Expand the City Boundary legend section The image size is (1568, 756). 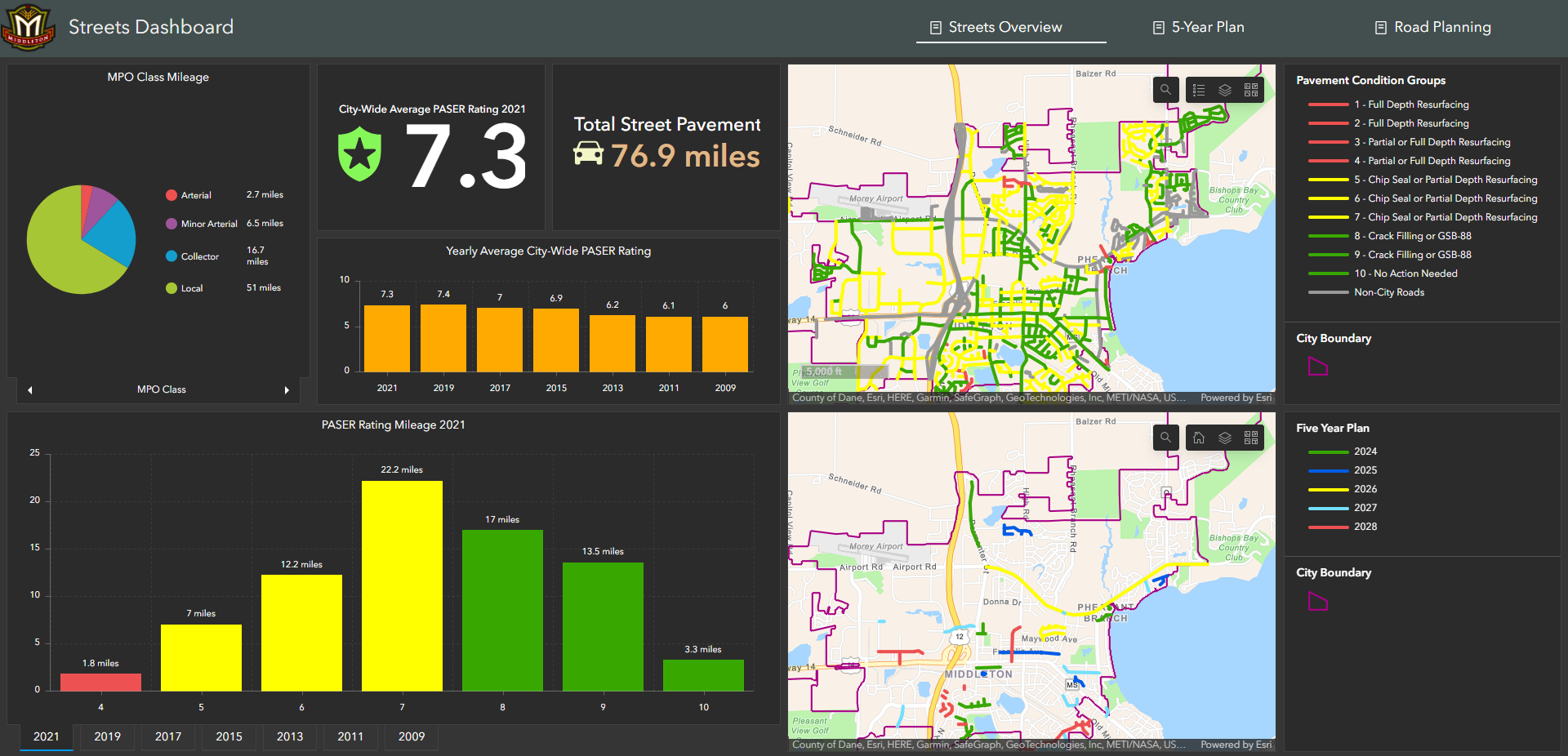pyautogui.click(x=1334, y=337)
